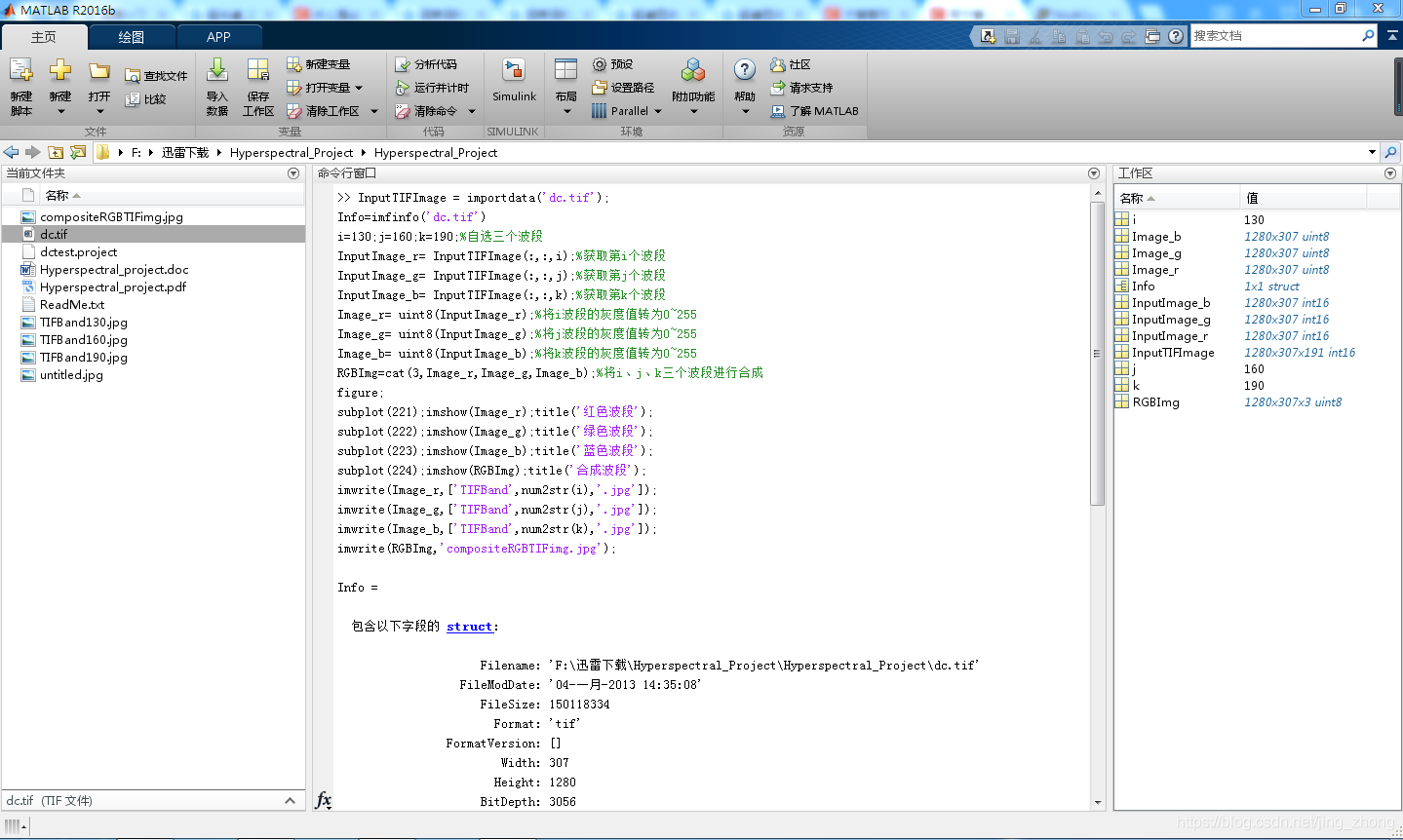Click the Layout (布局) icon
This screenshot has width=1403, height=840.
565,70
